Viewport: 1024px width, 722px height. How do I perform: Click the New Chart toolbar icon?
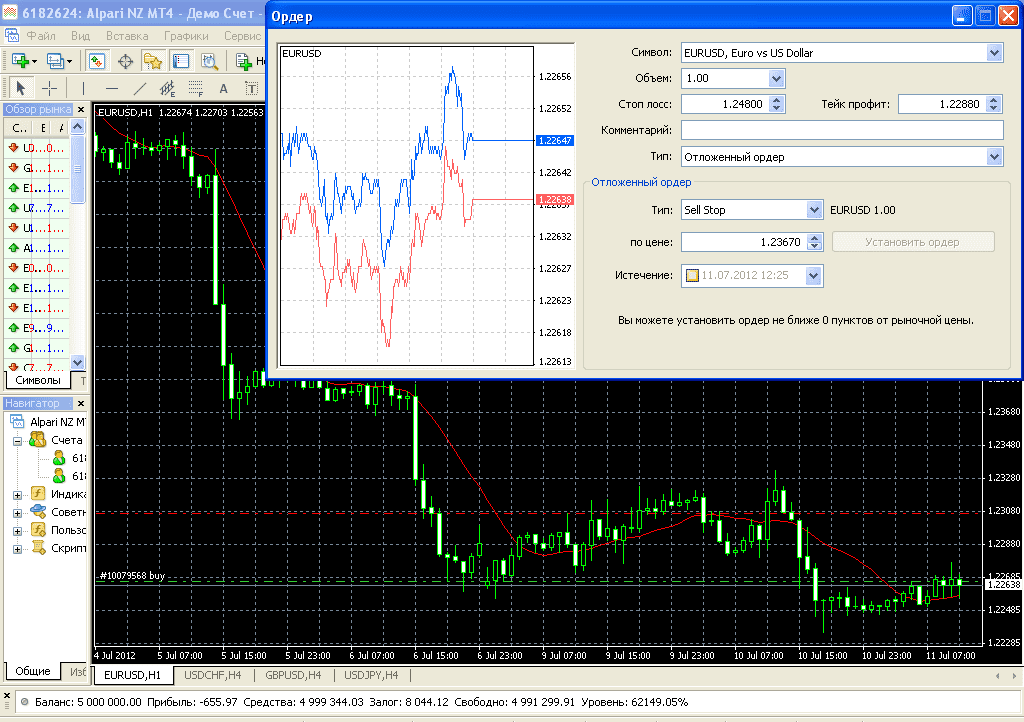pyautogui.click(x=20, y=61)
